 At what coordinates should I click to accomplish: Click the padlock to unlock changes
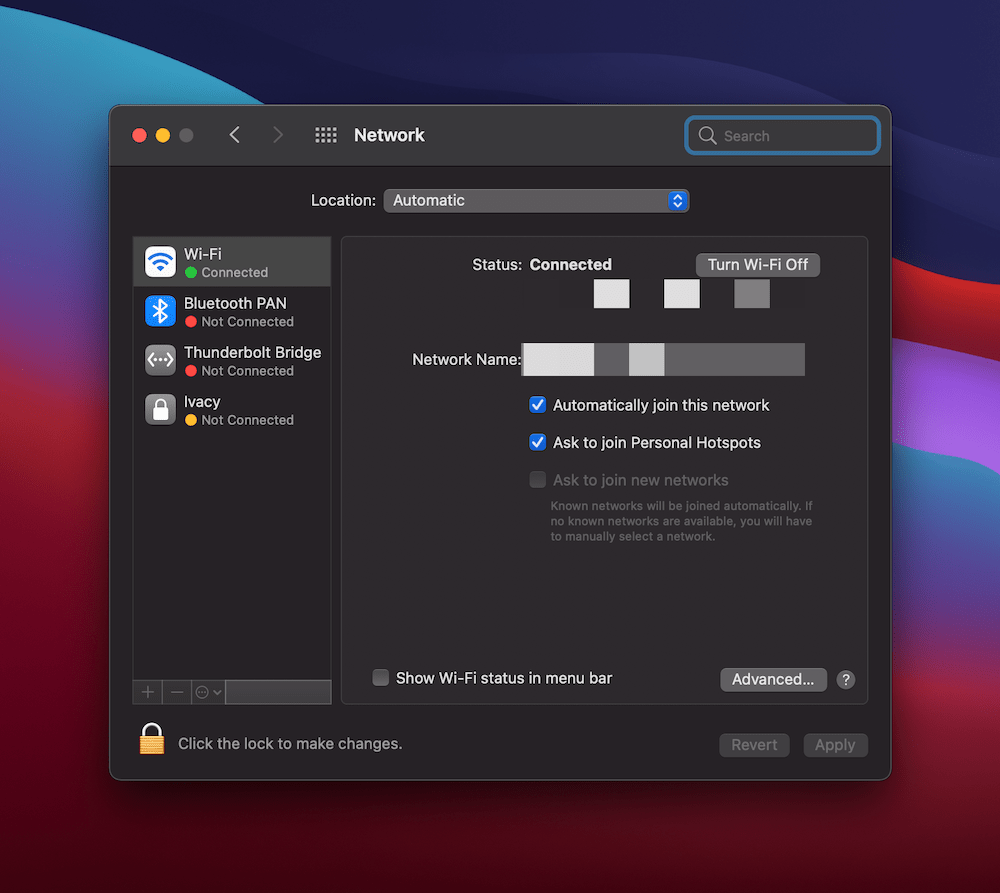[152, 739]
